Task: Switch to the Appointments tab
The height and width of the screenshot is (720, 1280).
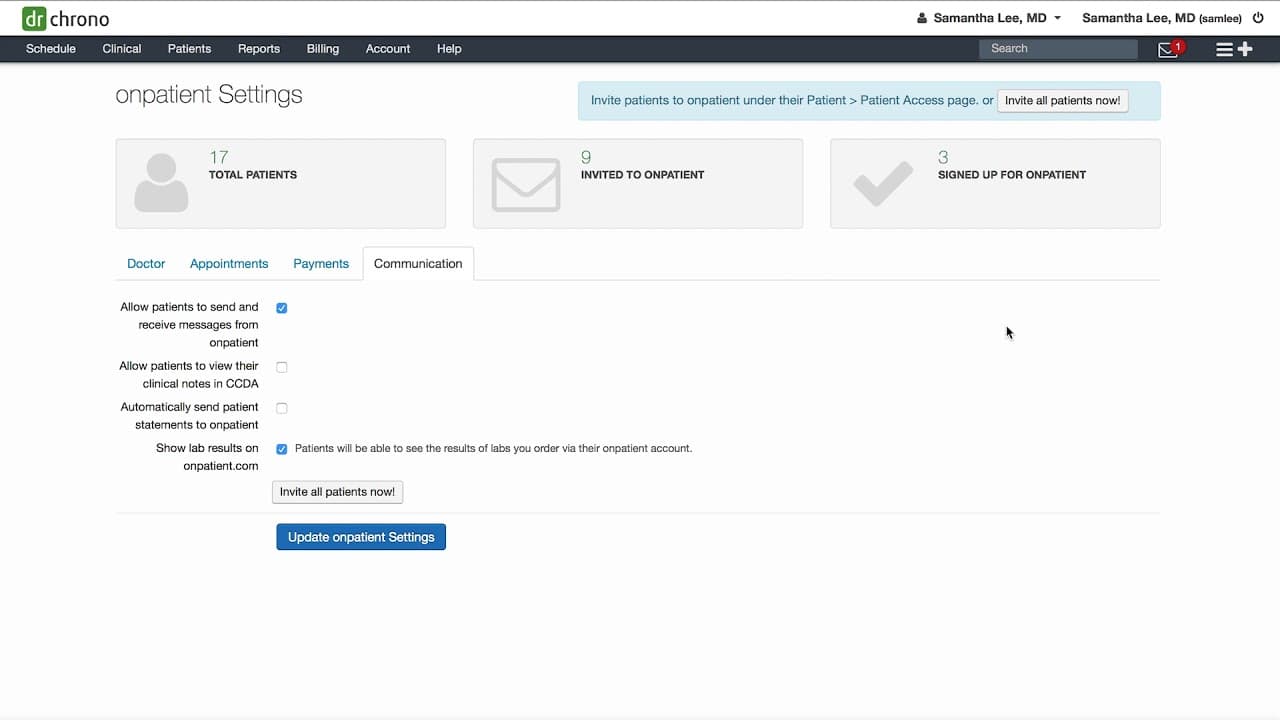Action: coord(229,264)
